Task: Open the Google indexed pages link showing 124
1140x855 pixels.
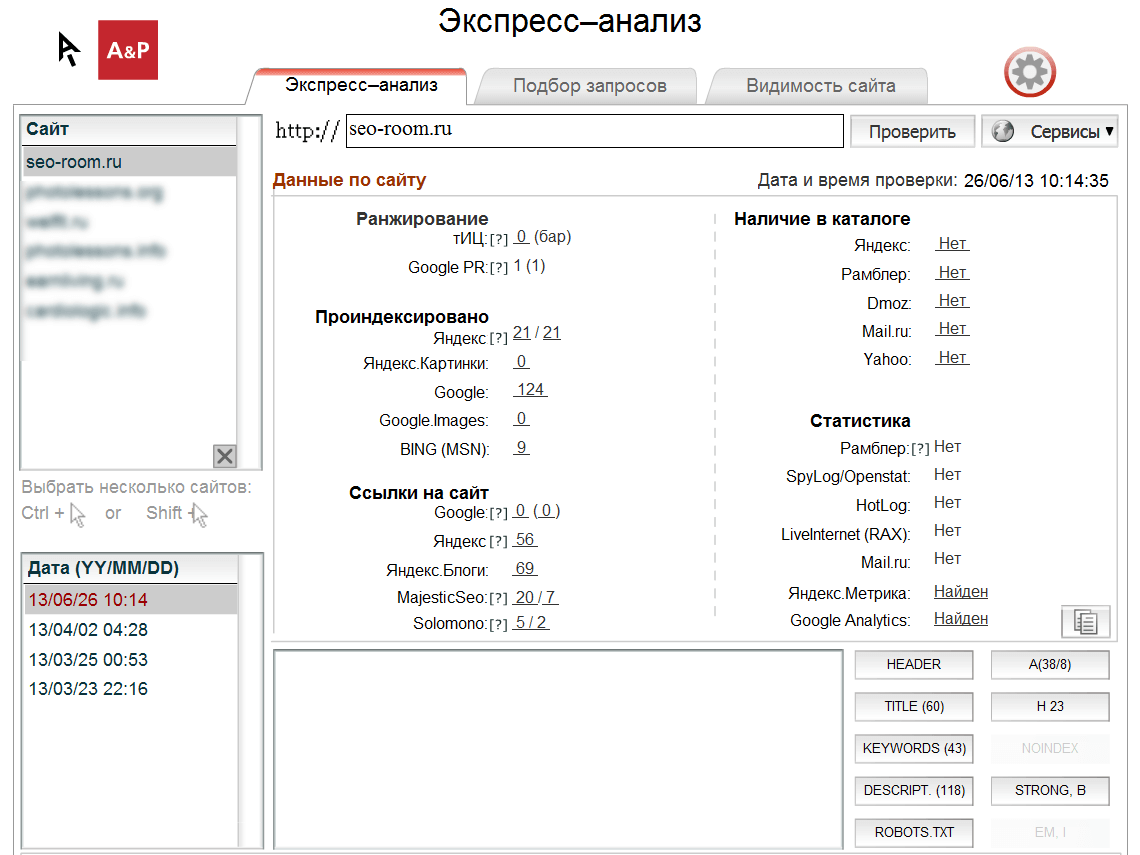Action: (x=530, y=392)
